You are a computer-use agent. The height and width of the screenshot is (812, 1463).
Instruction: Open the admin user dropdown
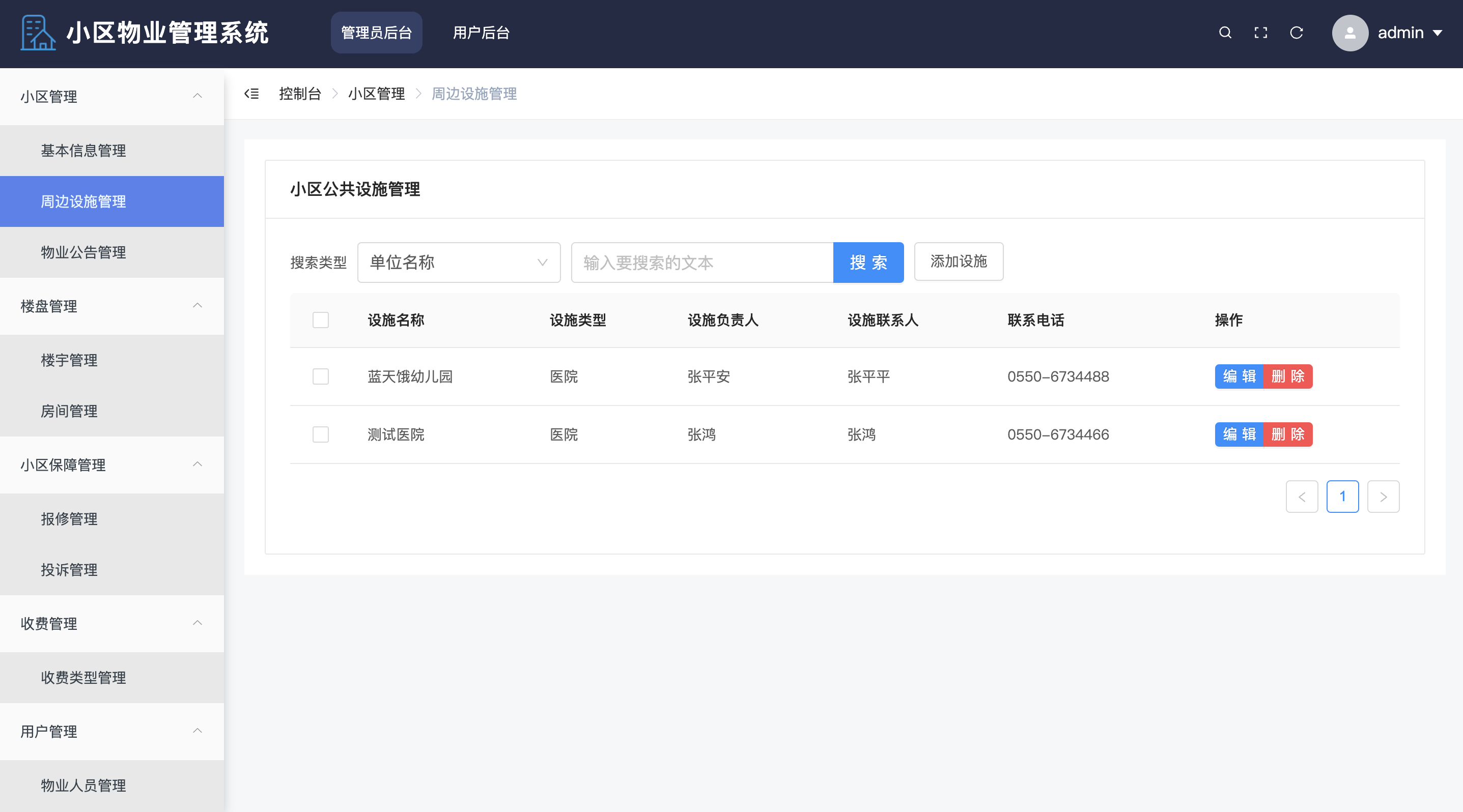pyautogui.click(x=1410, y=33)
